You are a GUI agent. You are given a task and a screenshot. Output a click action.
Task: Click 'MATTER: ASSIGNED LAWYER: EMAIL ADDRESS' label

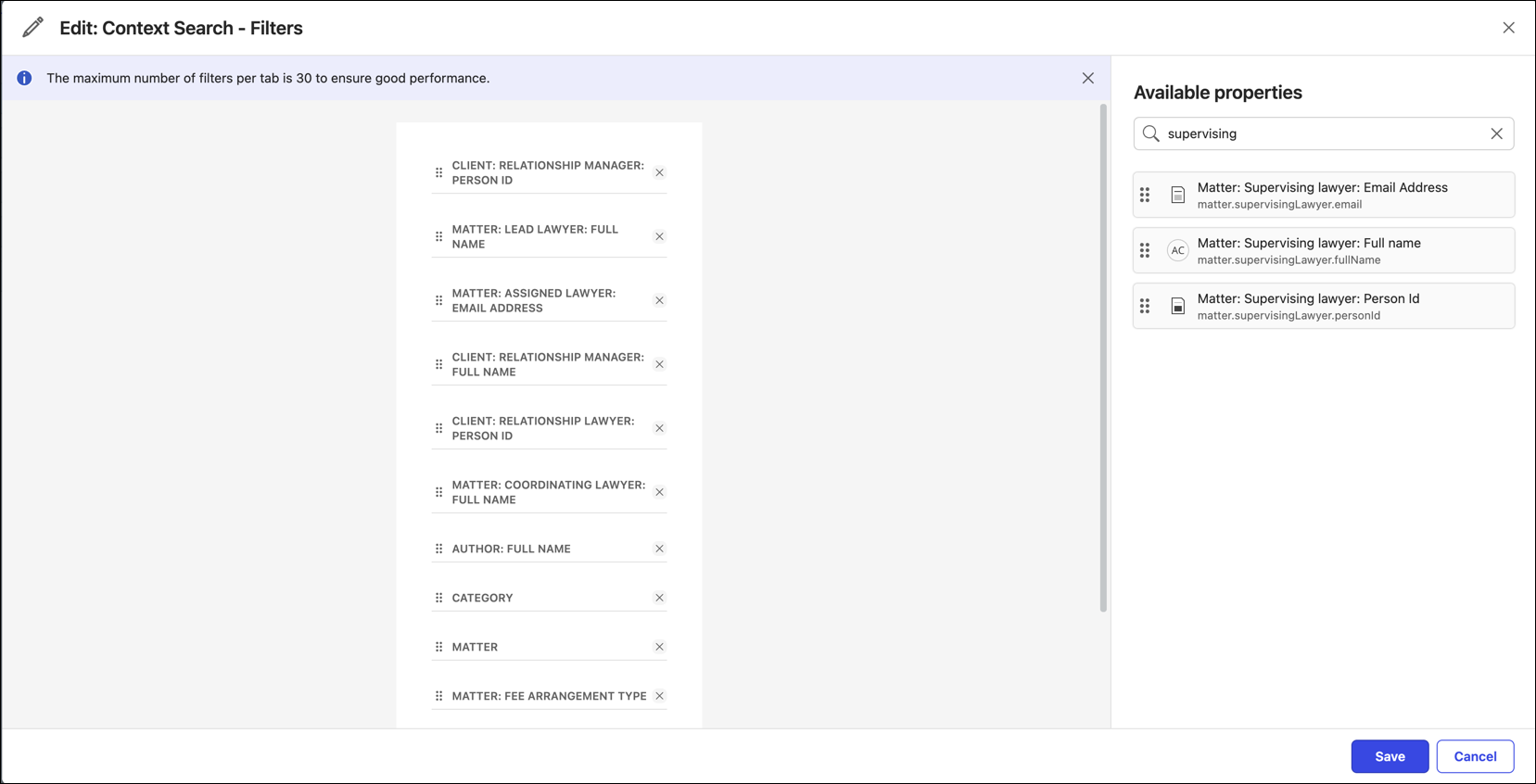click(534, 300)
